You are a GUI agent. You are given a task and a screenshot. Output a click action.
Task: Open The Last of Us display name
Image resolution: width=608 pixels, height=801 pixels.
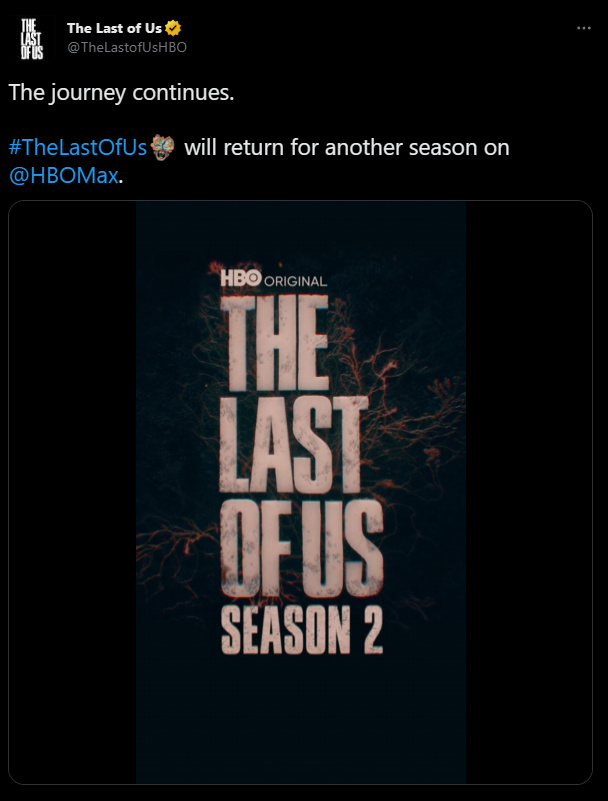tap(113, 27)
